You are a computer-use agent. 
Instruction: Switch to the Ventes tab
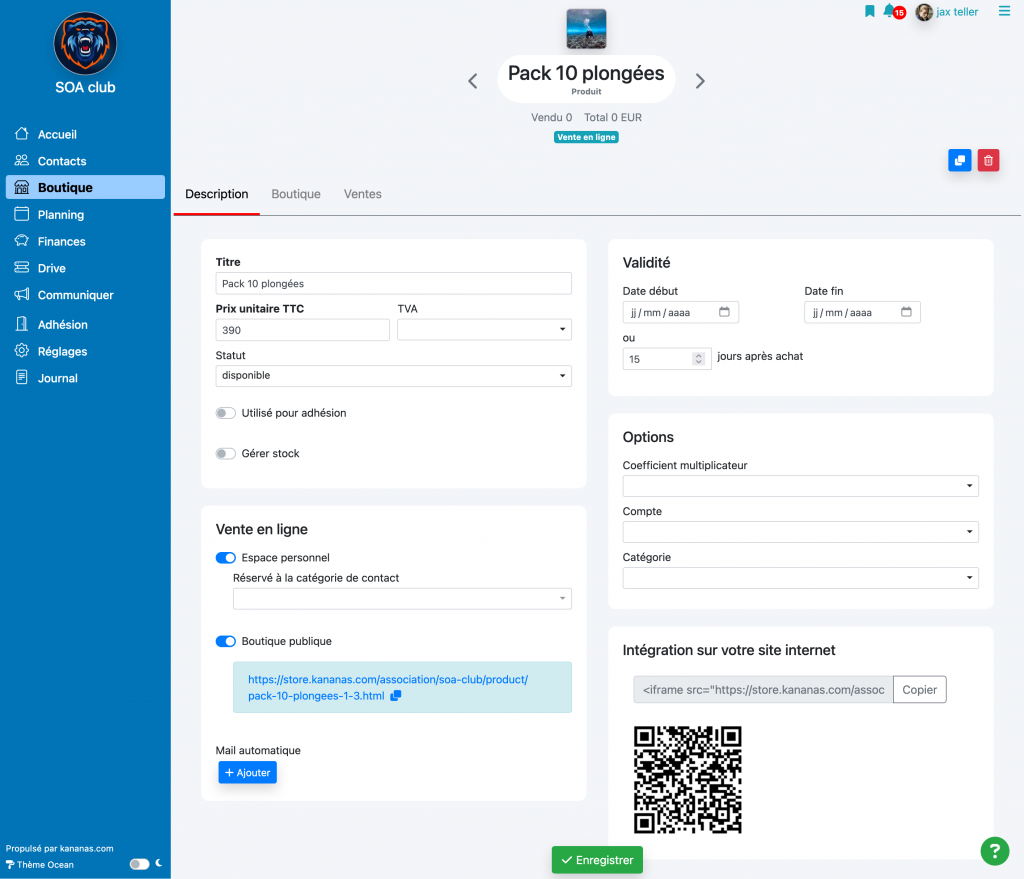(x=362, y=194)
